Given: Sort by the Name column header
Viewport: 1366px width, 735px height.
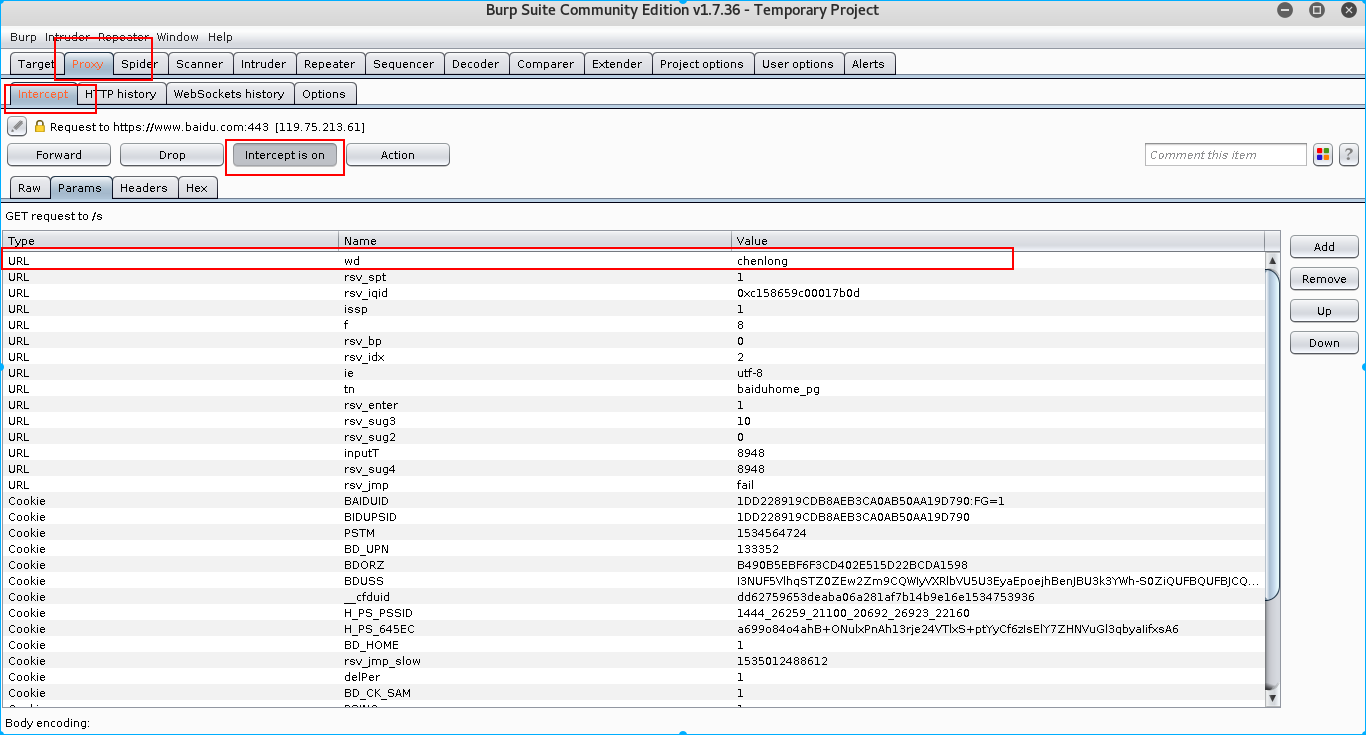Looking at the screenshot, I should pyautogui.click(x=535, y=241).
